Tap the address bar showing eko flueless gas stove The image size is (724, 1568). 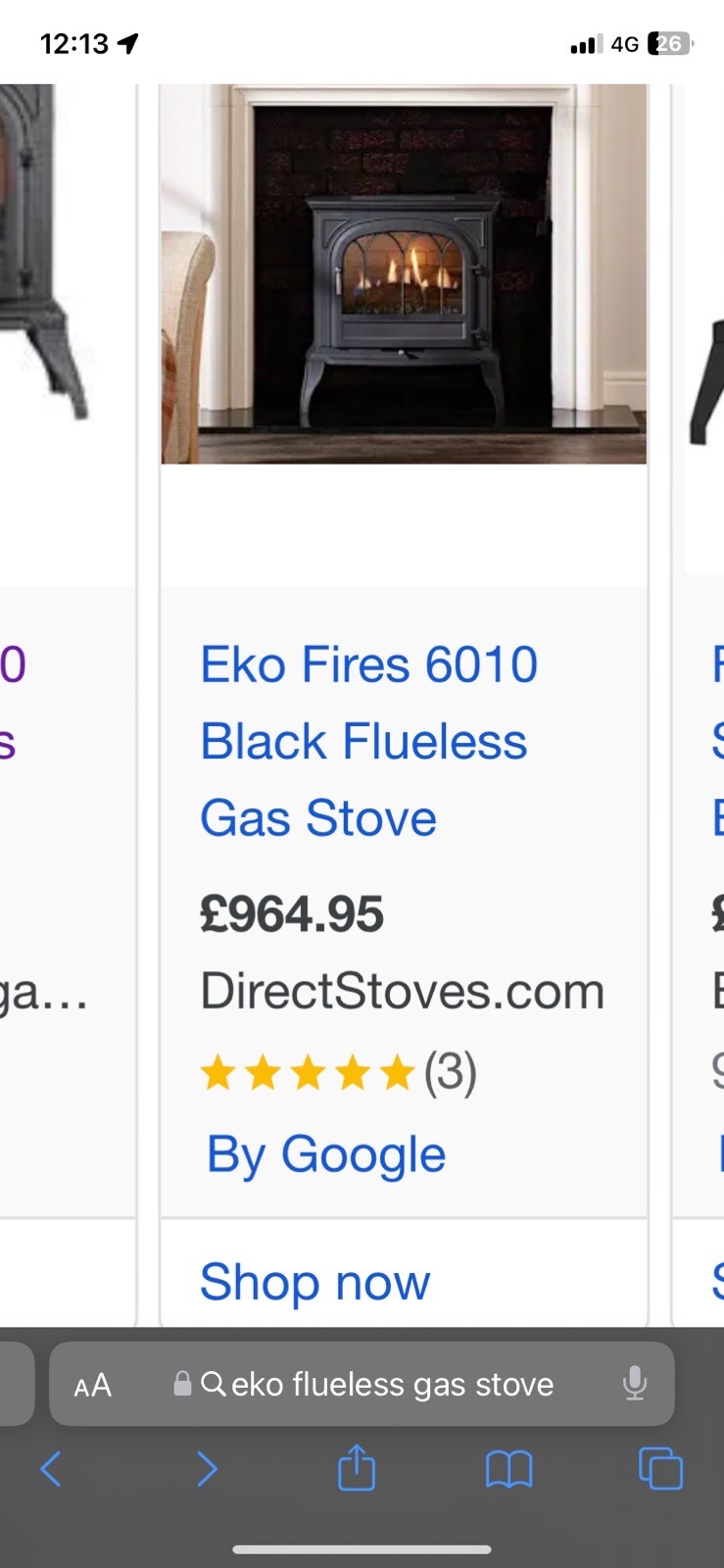pyautogui.click(x=392, y=1384)
